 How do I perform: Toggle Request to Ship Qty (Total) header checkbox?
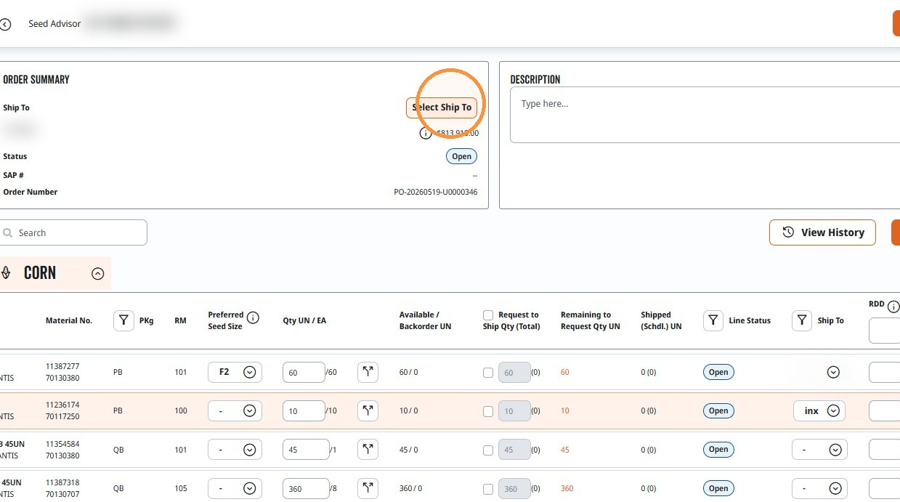(488, 315)
